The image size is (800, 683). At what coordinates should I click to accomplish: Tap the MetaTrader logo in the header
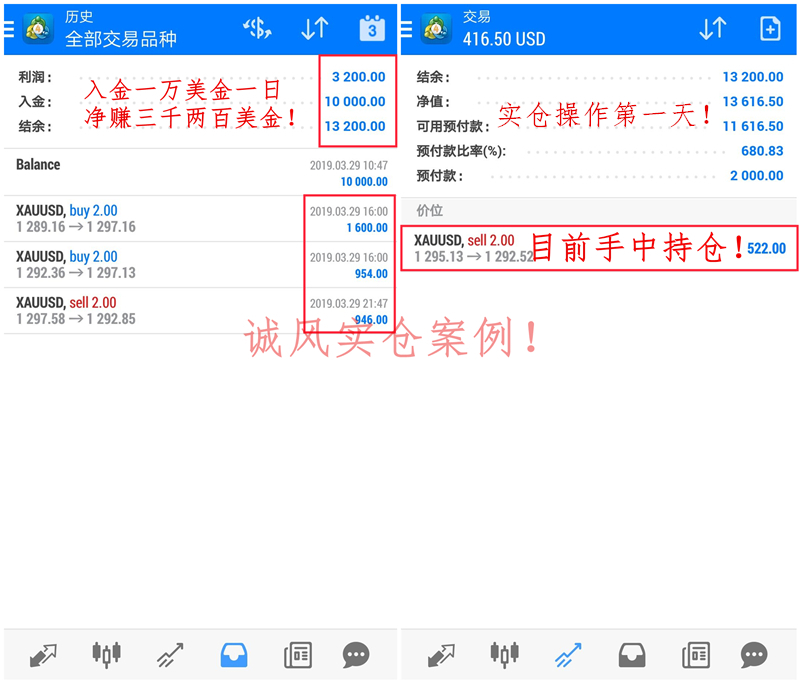tap(38, 28)
